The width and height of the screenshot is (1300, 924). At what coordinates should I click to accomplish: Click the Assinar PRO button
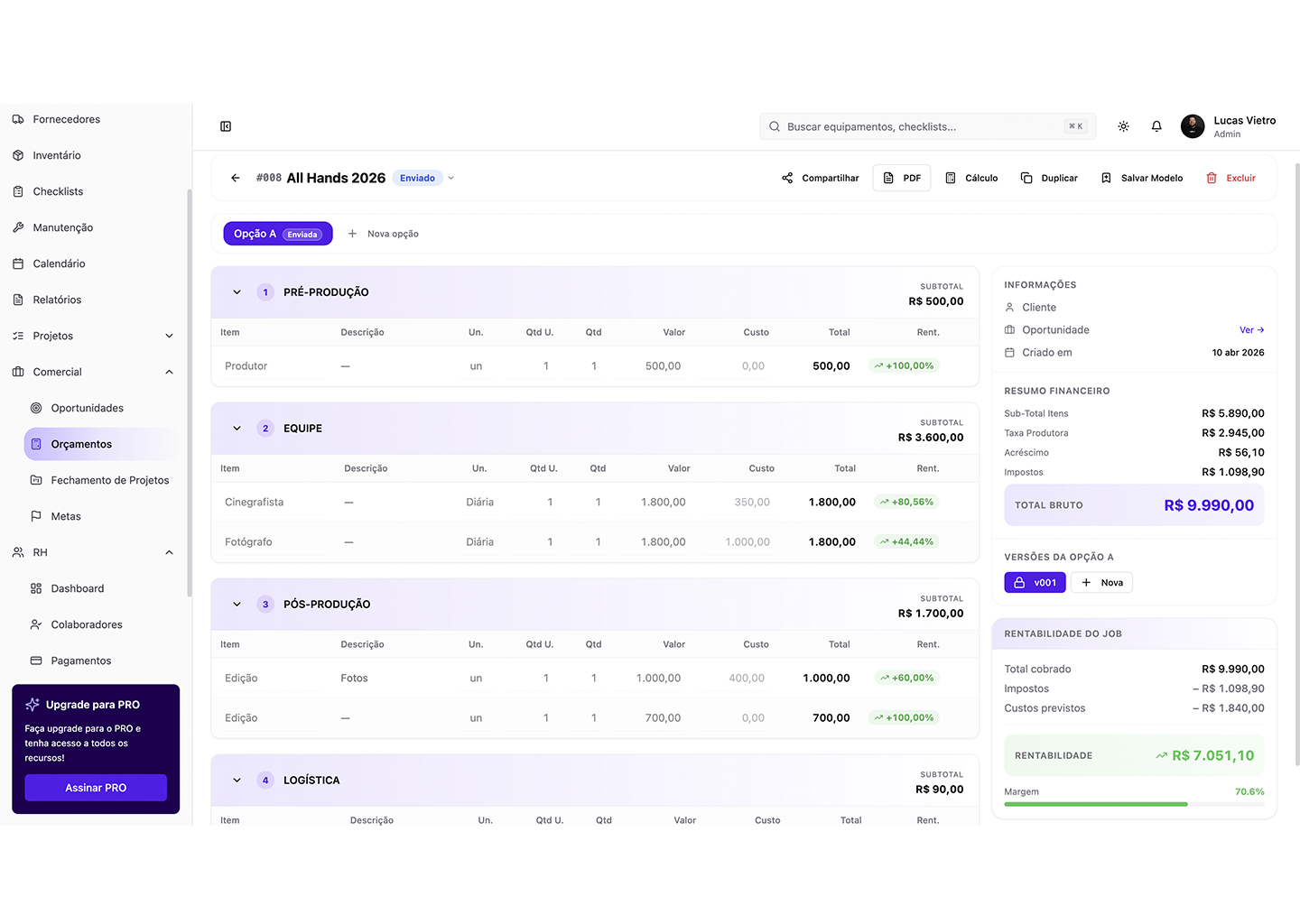coord(96,788)
